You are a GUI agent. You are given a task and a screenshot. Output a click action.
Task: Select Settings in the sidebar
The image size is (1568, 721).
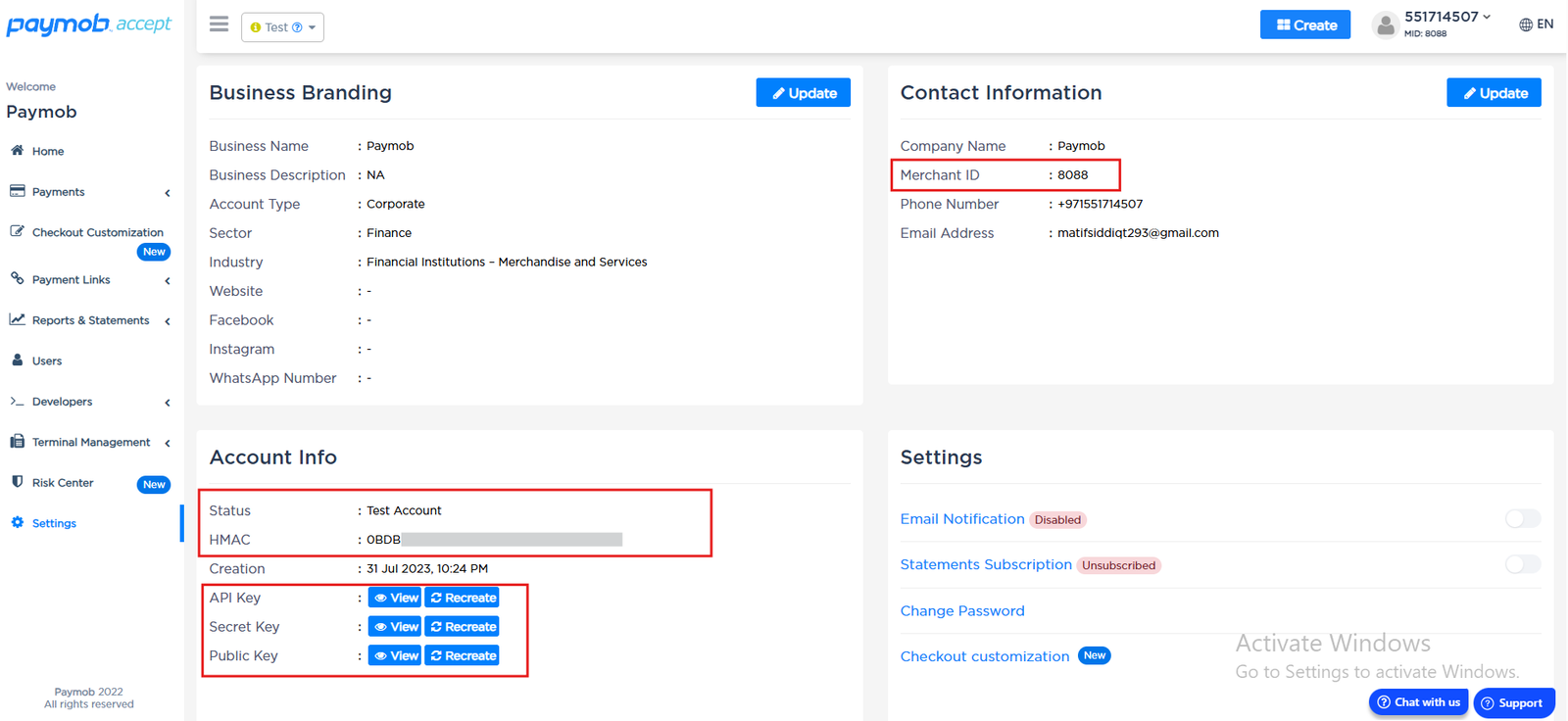coord(54,523)
